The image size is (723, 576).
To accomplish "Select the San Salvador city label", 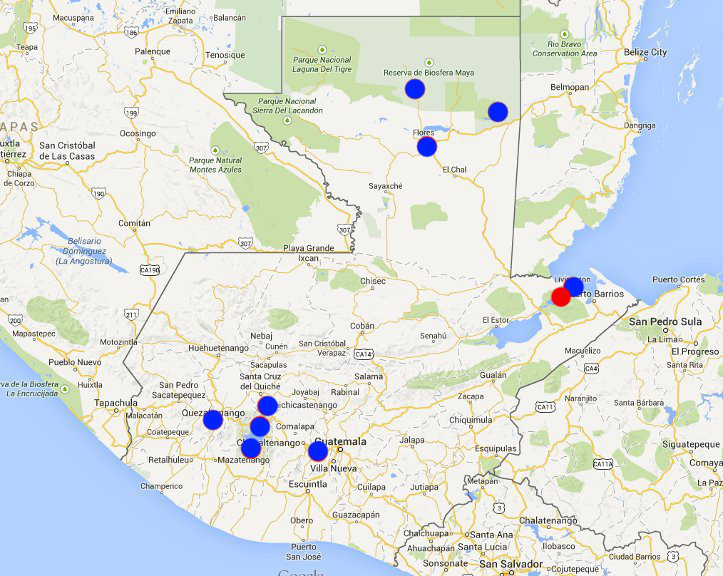I will coord(506,564).
